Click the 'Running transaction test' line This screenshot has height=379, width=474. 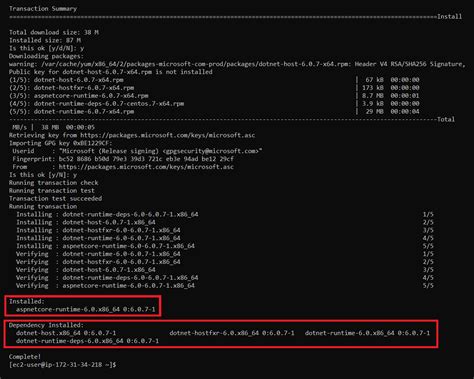tap(52, 191)
